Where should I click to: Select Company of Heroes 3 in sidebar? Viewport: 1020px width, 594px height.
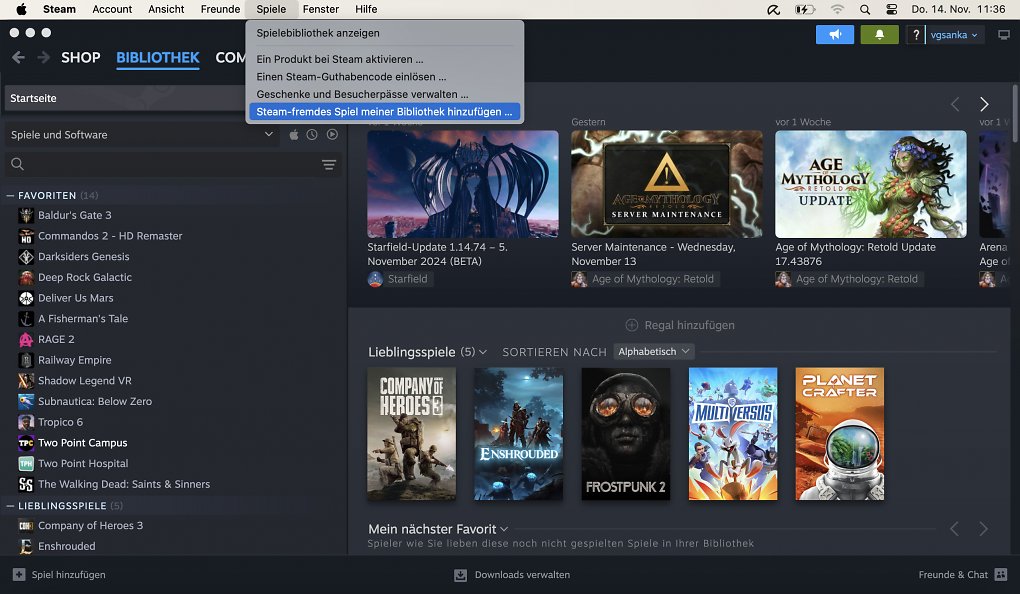click(x=90, y=526)
